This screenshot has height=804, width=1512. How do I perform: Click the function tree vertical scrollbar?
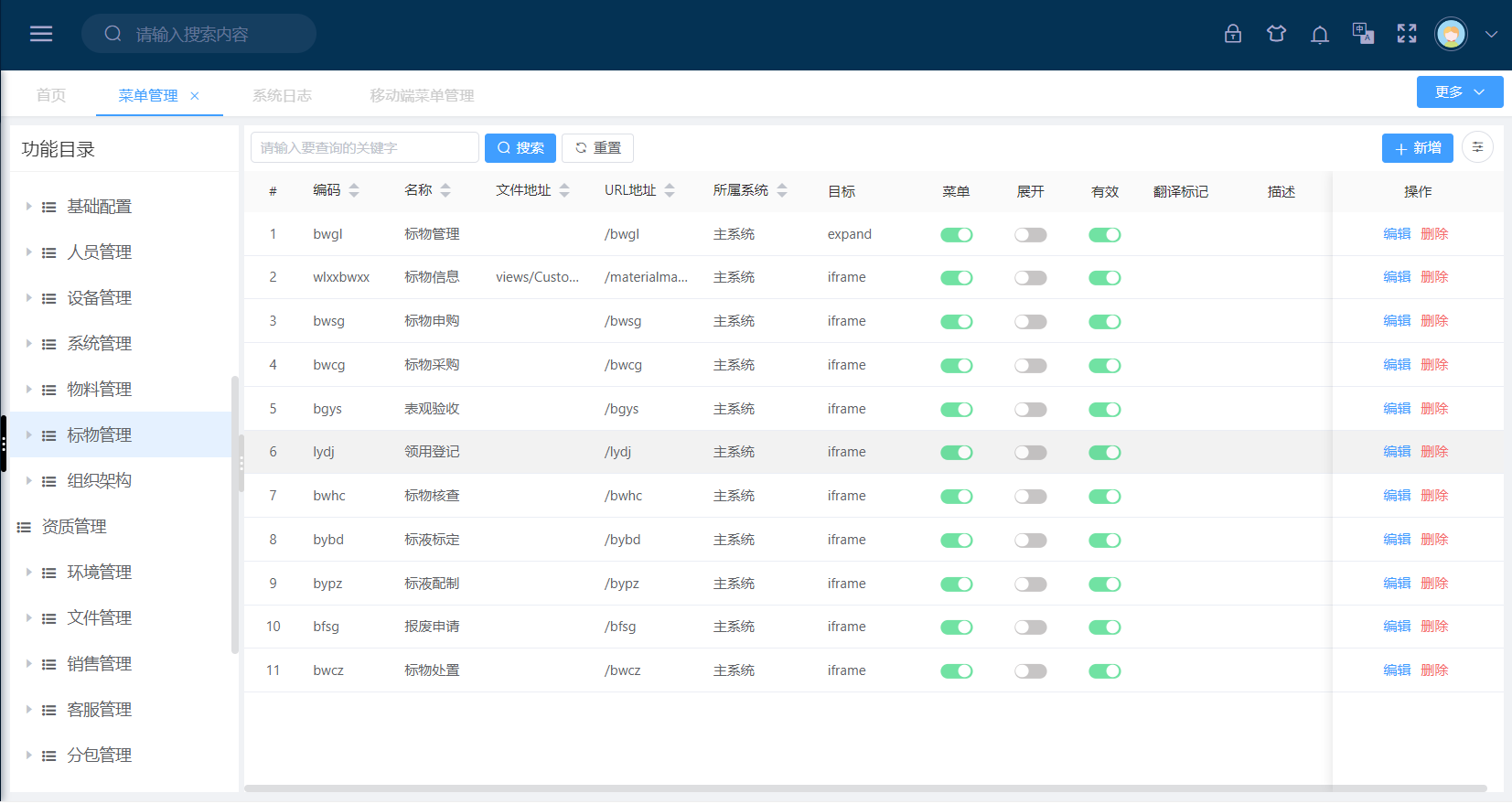[x=235, y=515]
